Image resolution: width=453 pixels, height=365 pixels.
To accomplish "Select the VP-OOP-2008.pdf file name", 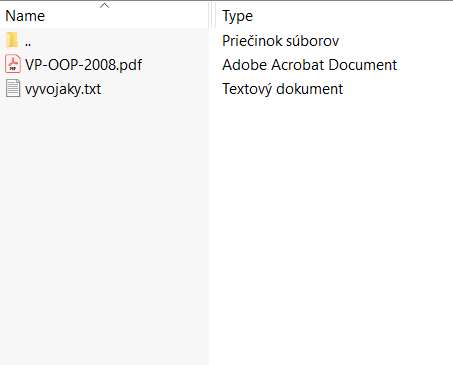I will tap(83, 65).
